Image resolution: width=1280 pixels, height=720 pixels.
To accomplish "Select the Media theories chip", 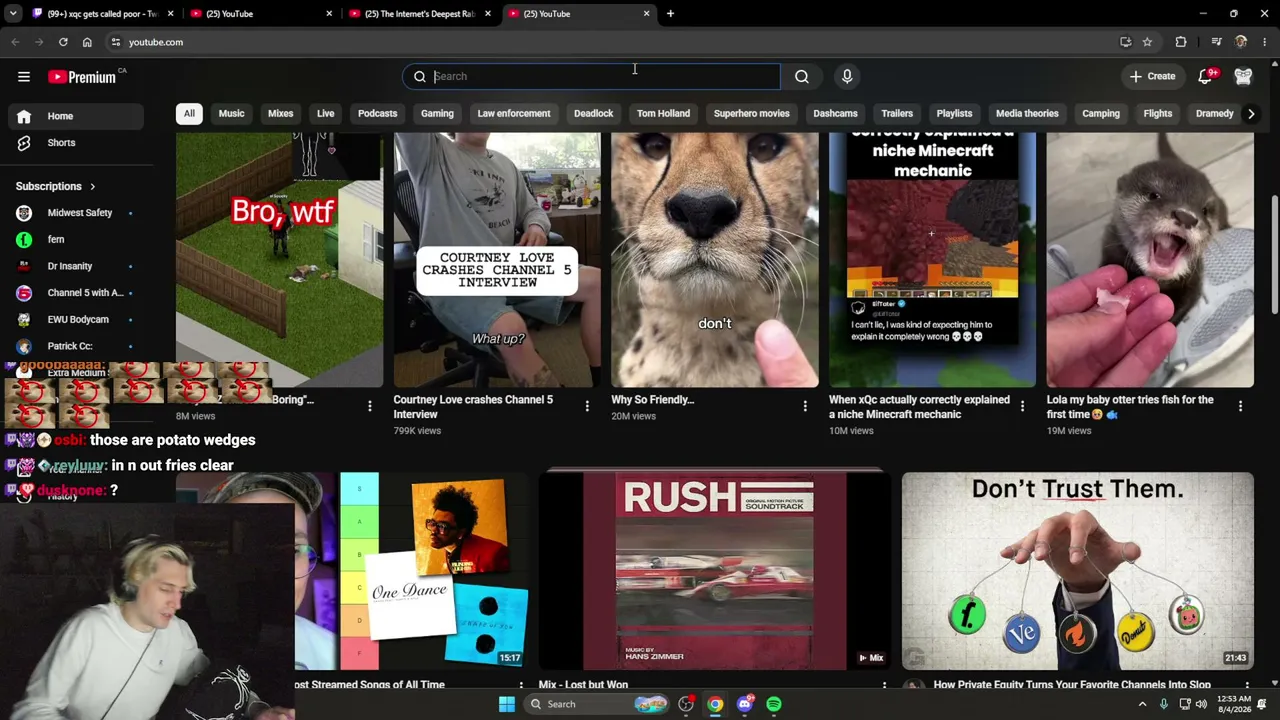I will coord(1027,113).
